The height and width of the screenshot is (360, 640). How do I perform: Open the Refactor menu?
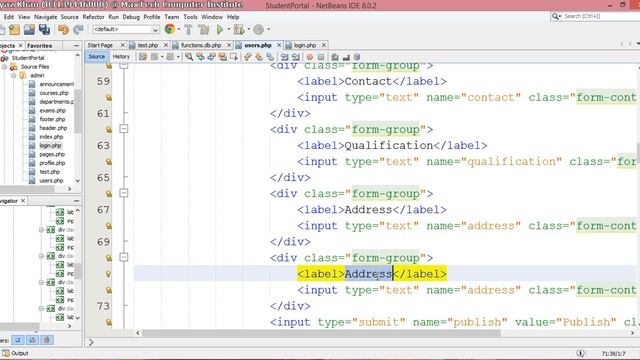[93, 17]
